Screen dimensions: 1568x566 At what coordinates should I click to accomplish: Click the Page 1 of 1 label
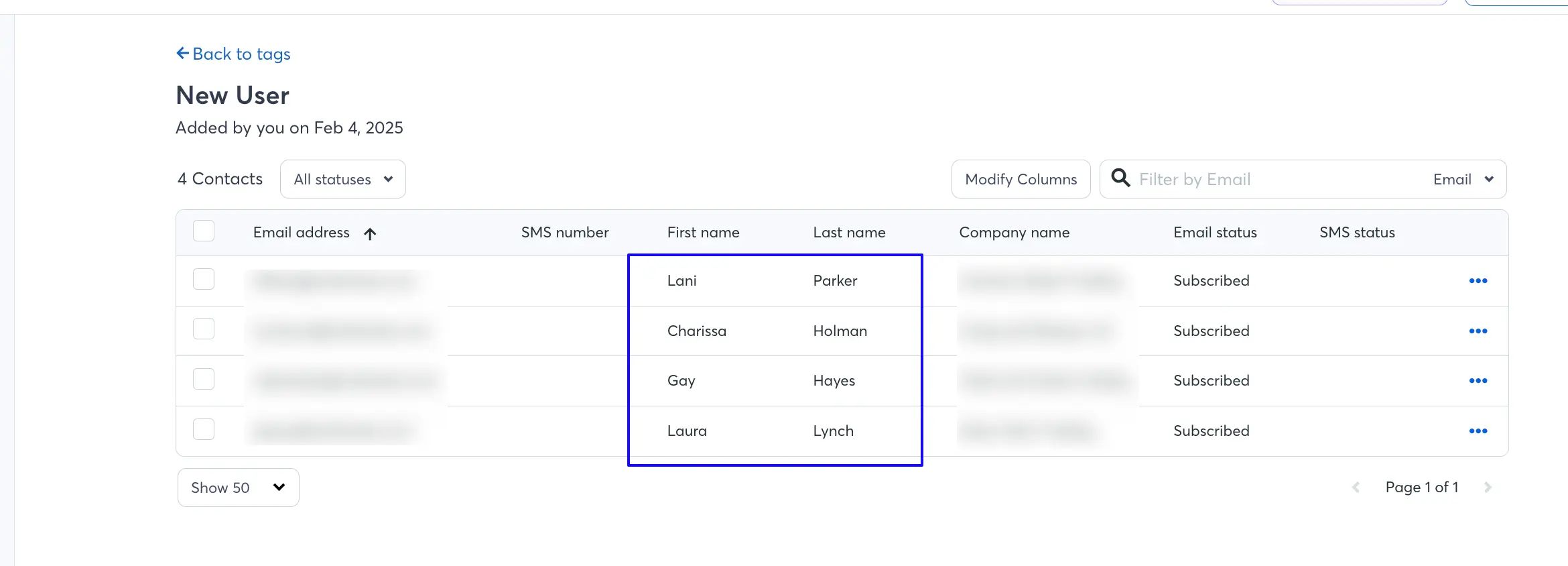tap(1422, 488)
